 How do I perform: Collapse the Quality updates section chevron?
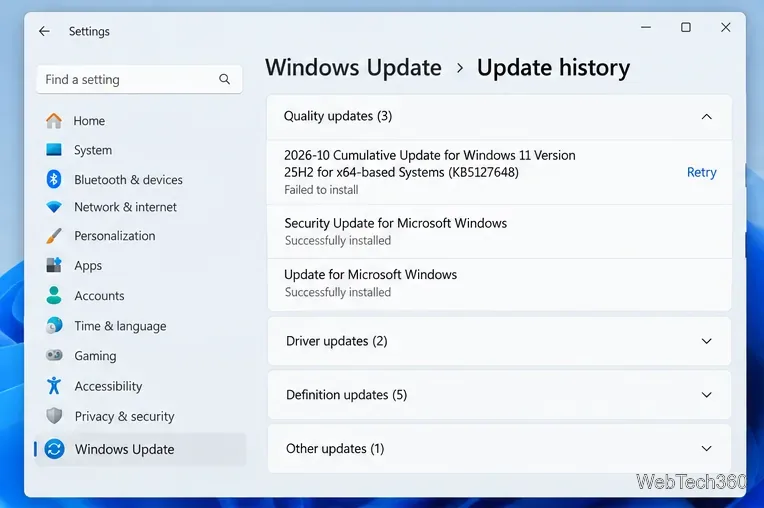point(706,116)
